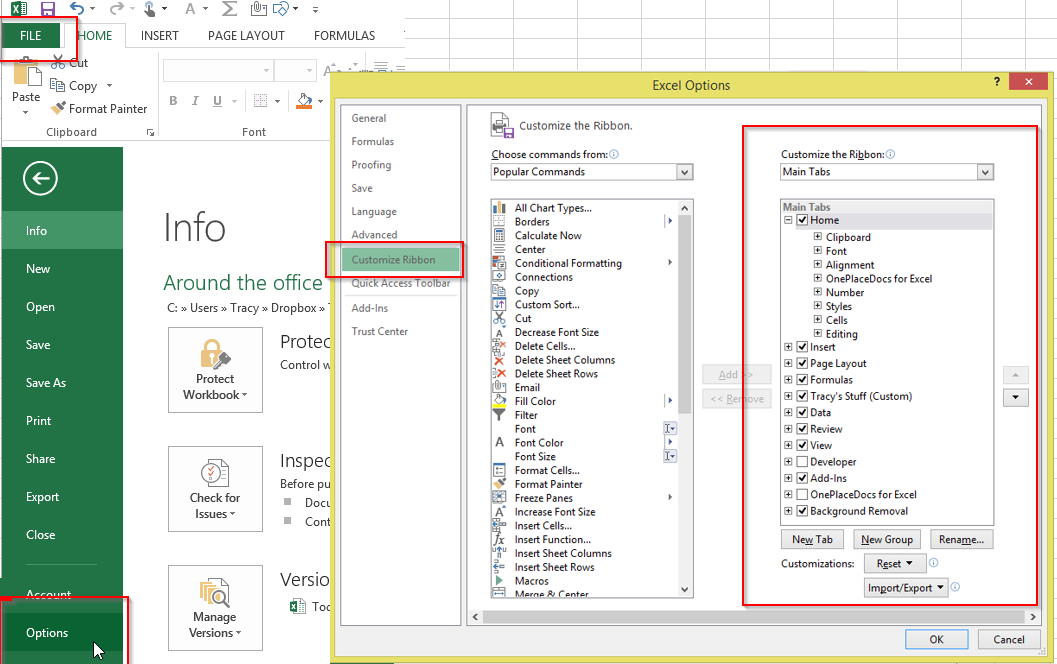Click the New Group button
Image resolution: width=1057 pixels, height=664 pixels.
coord(886,539)
